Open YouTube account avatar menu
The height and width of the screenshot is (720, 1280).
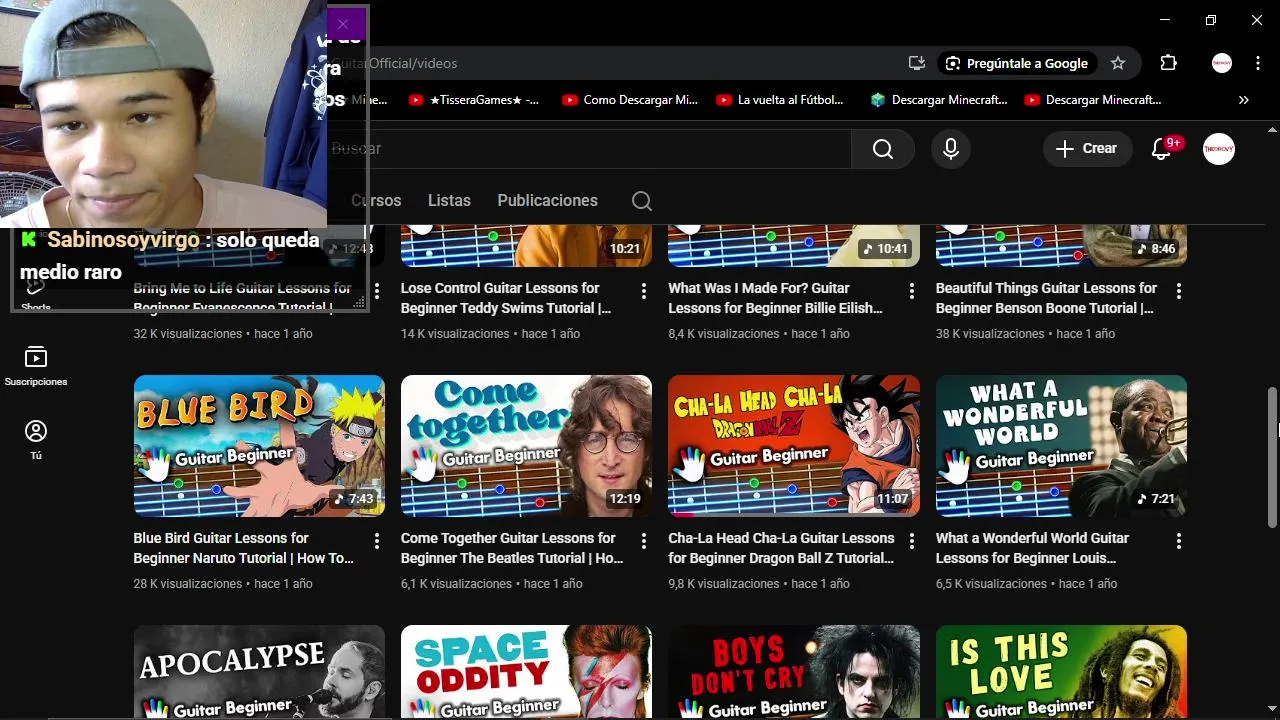pos(1218,149)
